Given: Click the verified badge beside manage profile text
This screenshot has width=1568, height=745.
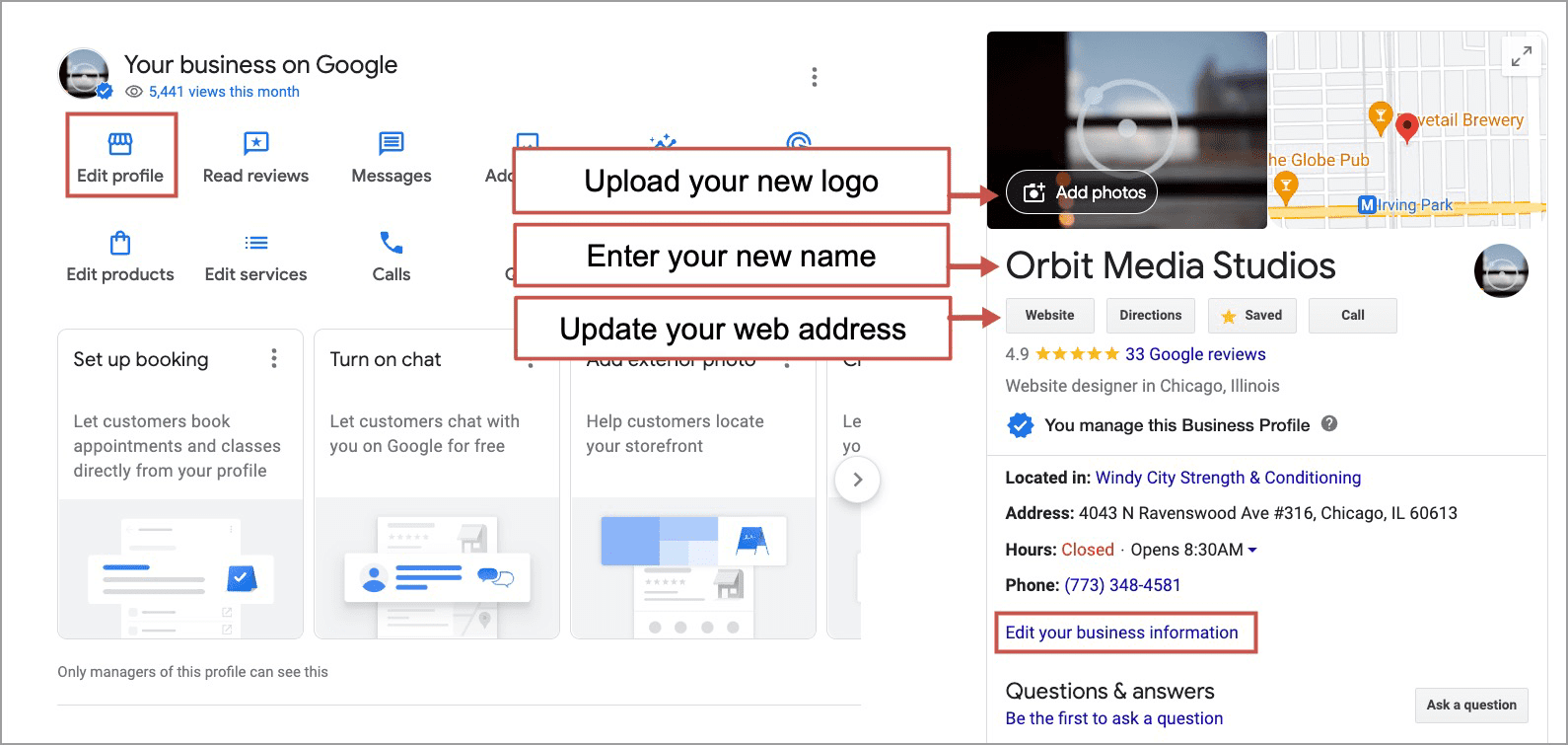Looking at the screenshot, I should pyautogui.click(x=1020, y=425).
